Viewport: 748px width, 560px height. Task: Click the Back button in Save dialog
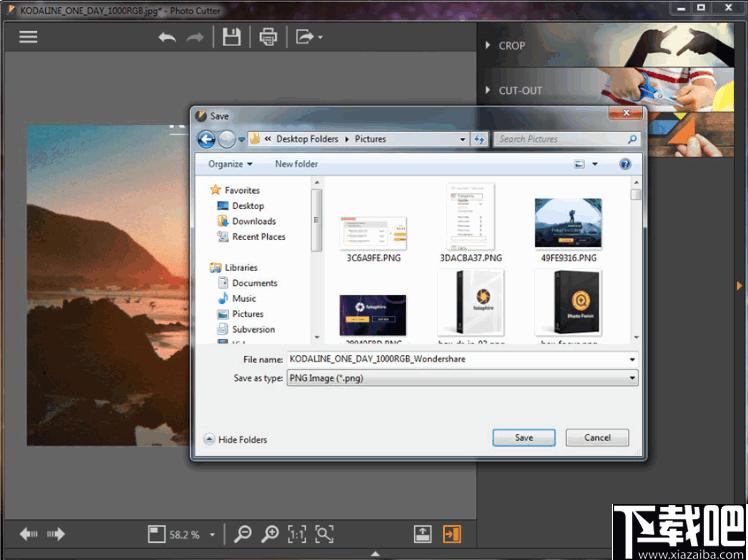207,139
